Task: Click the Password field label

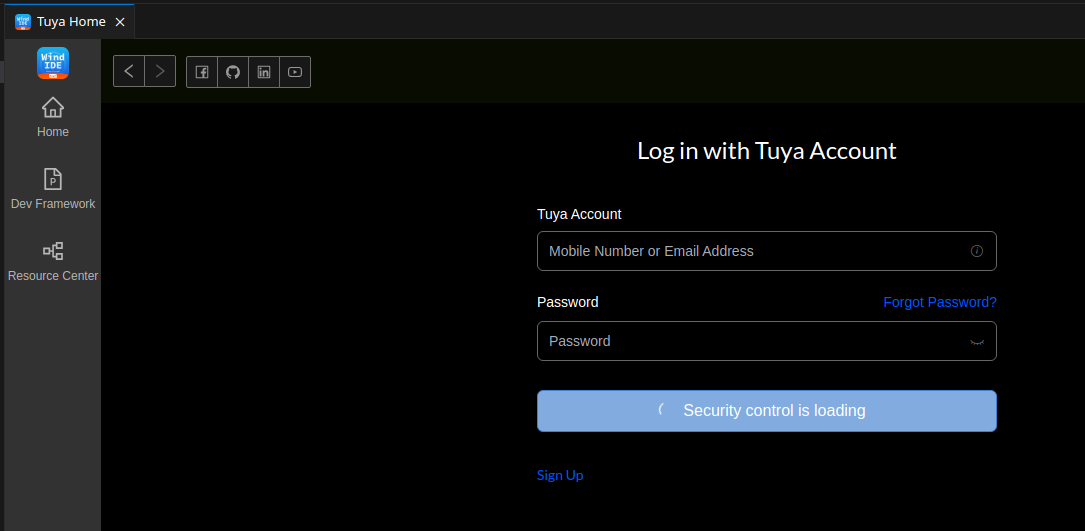Action: click(x=567, y=302)
